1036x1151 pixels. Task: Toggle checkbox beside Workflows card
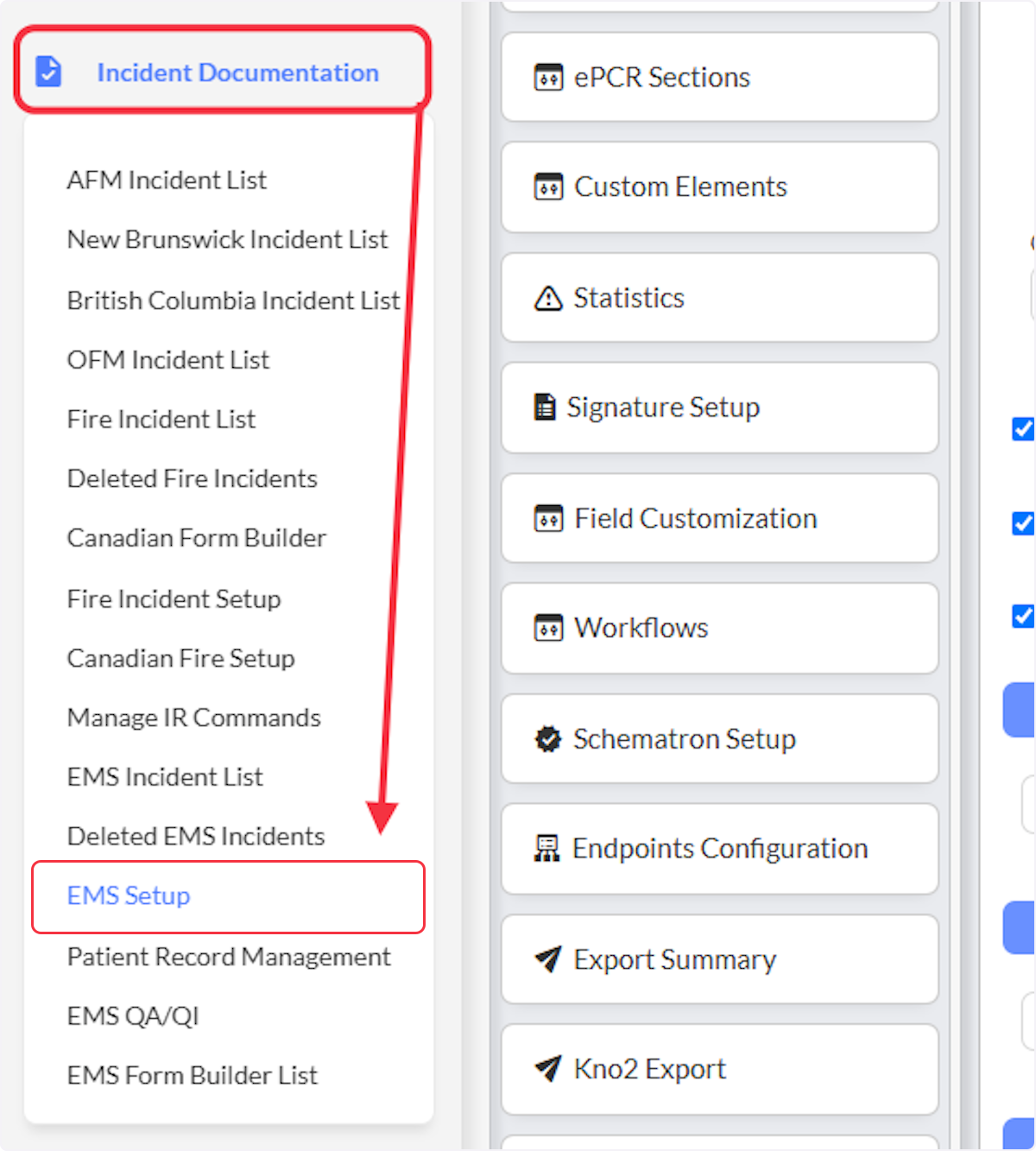pyautogui.click(x=1023, y=617)
